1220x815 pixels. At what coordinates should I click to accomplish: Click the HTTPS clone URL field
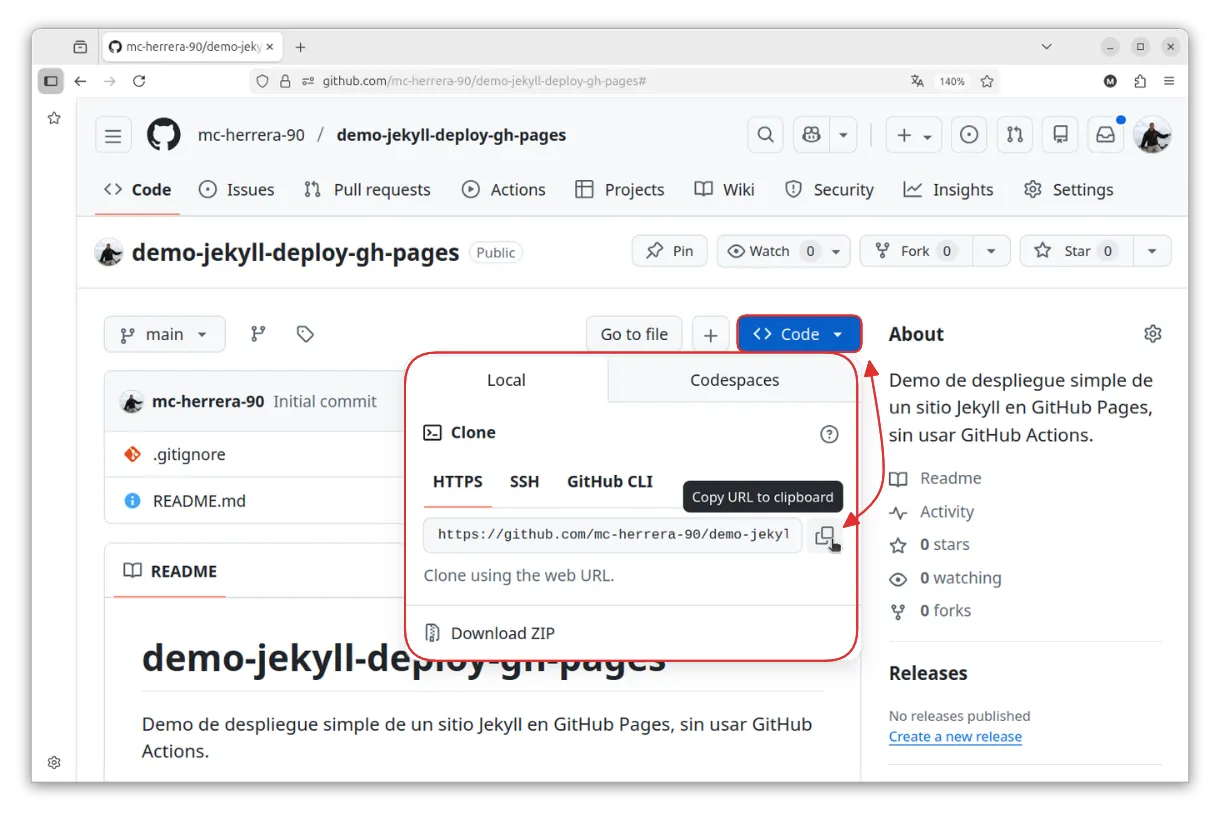click(x=612, y=535)
